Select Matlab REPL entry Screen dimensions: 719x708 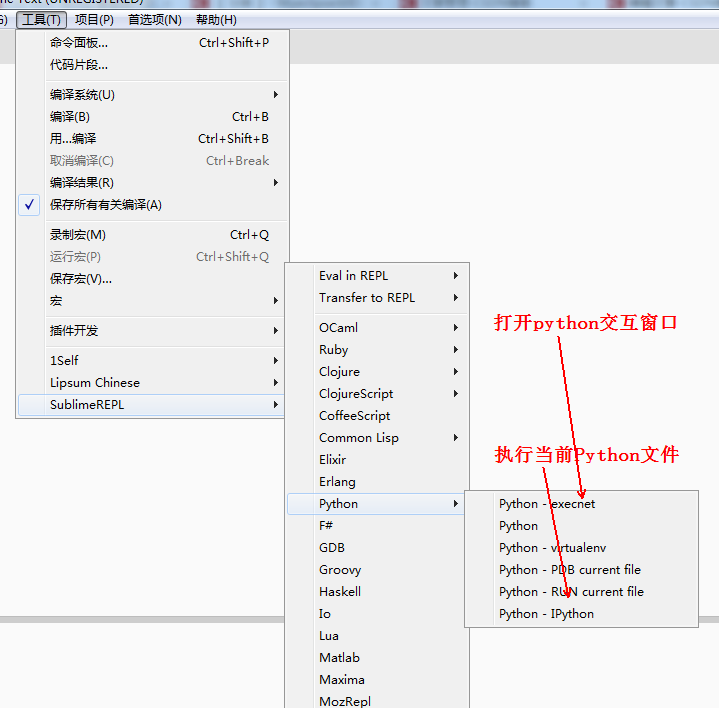click(x=377, y=658)
